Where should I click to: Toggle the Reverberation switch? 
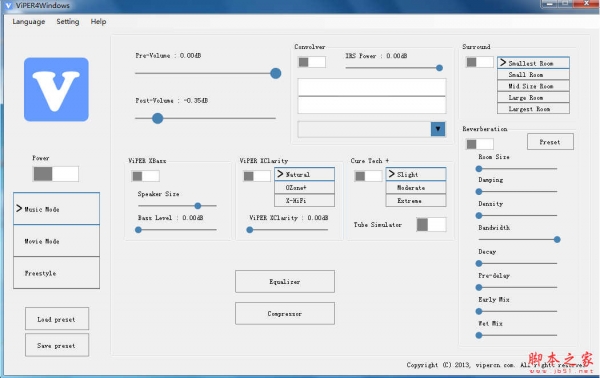click(x=479, y=144)
